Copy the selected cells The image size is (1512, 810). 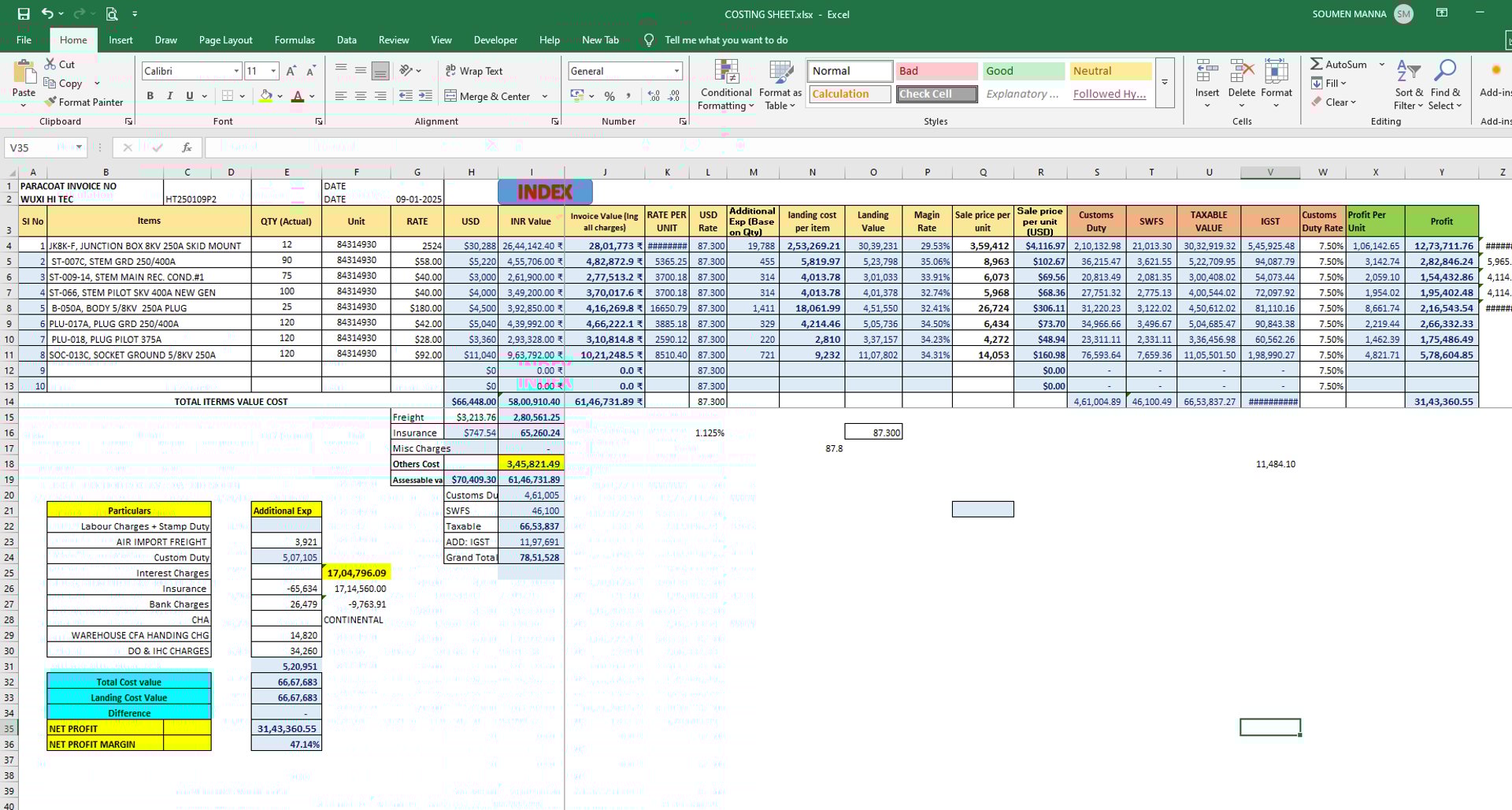pos(63,83)
